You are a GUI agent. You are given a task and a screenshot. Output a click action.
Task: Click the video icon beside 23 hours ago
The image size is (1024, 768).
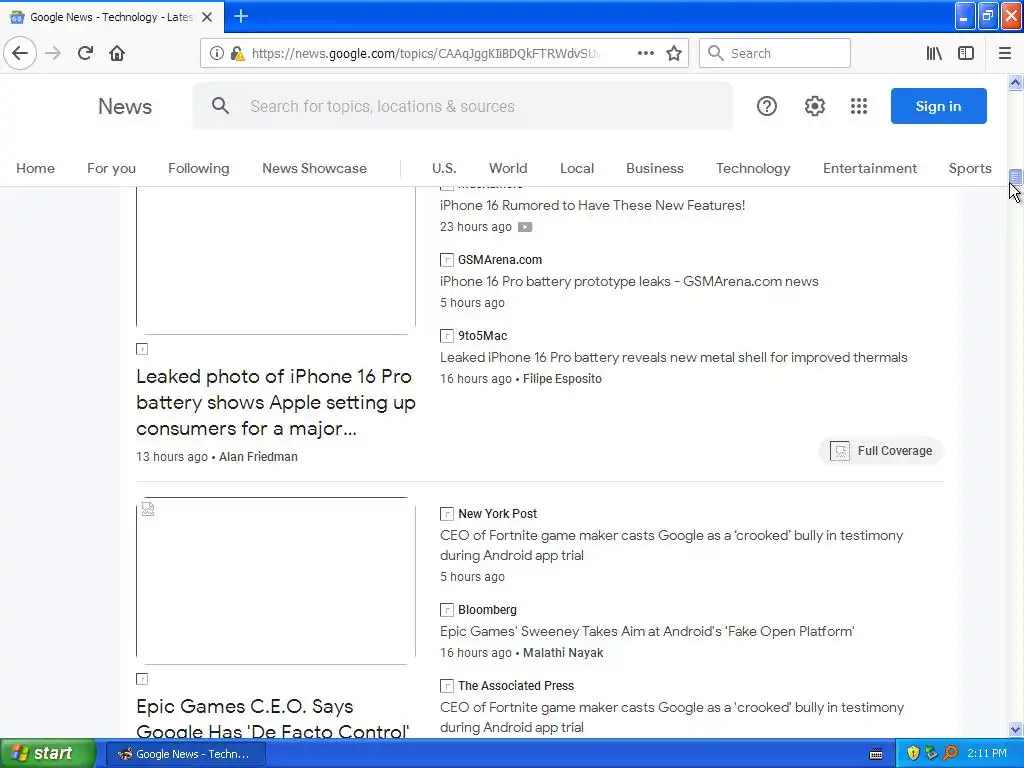(525, 227)
